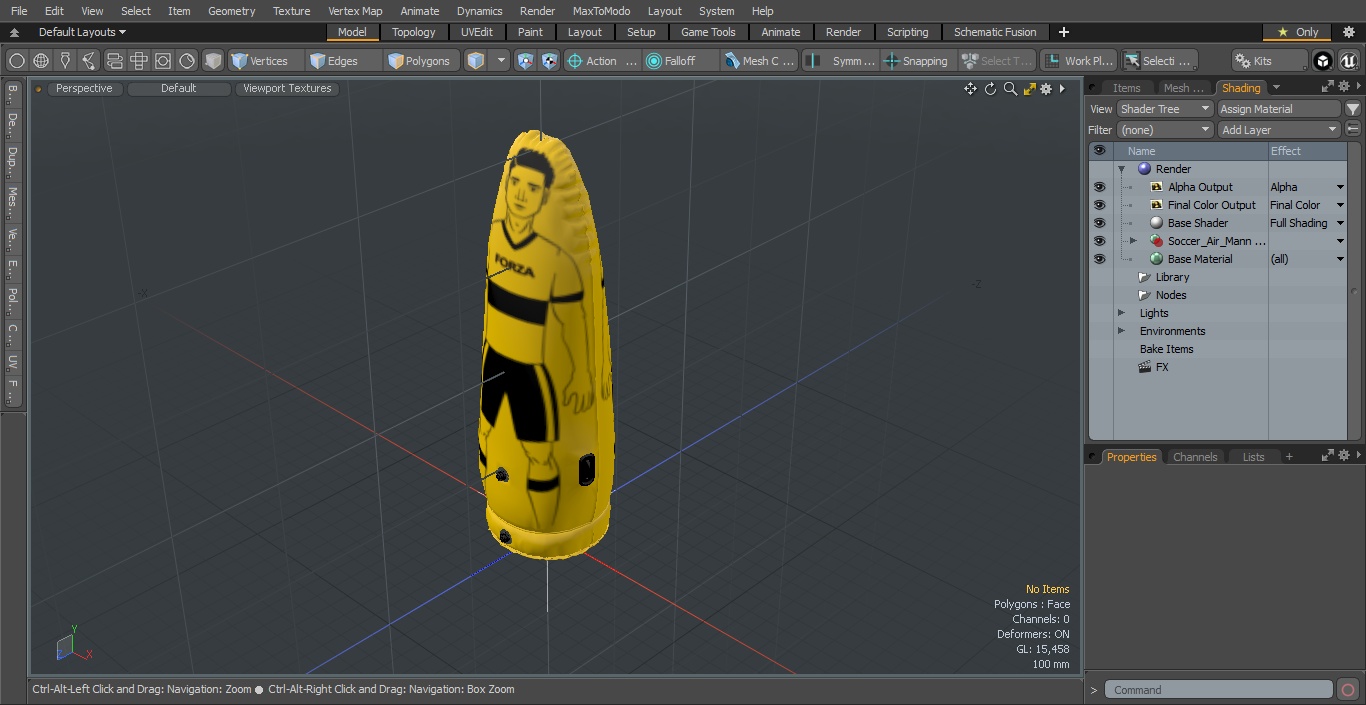Switch to the UVEdit layout tab

477,32
